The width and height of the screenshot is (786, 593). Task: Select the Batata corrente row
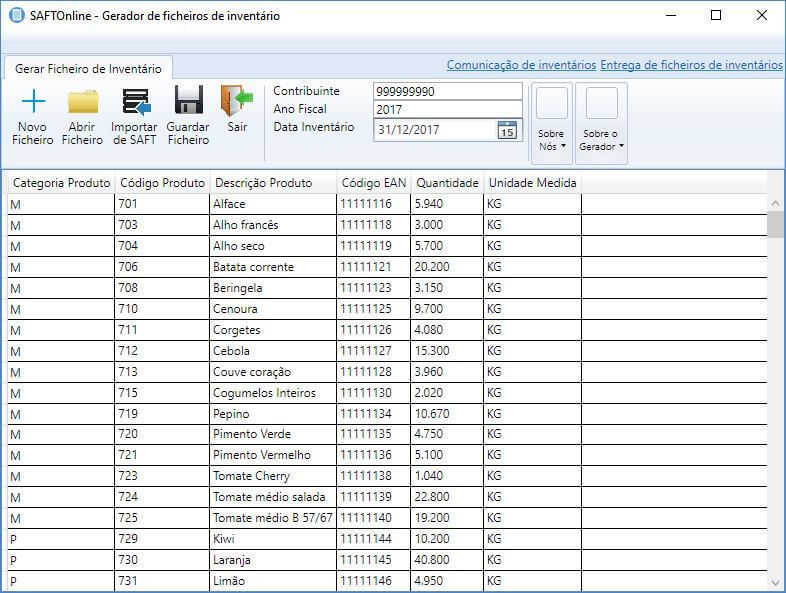tap(253, 267)
